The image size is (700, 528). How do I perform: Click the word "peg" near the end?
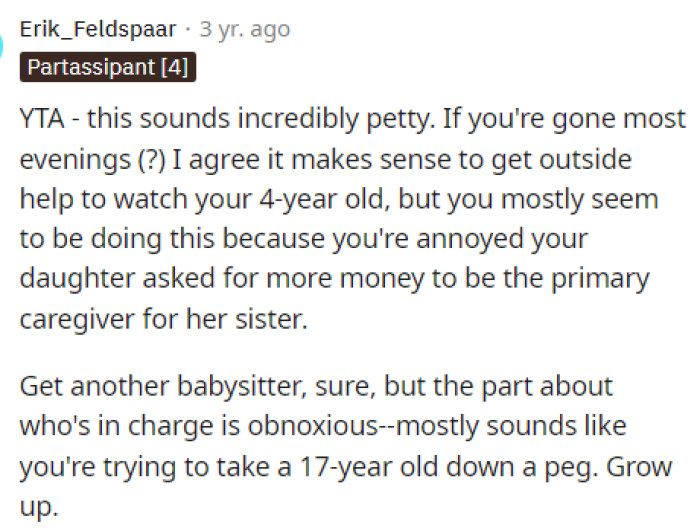coord(568,465)
